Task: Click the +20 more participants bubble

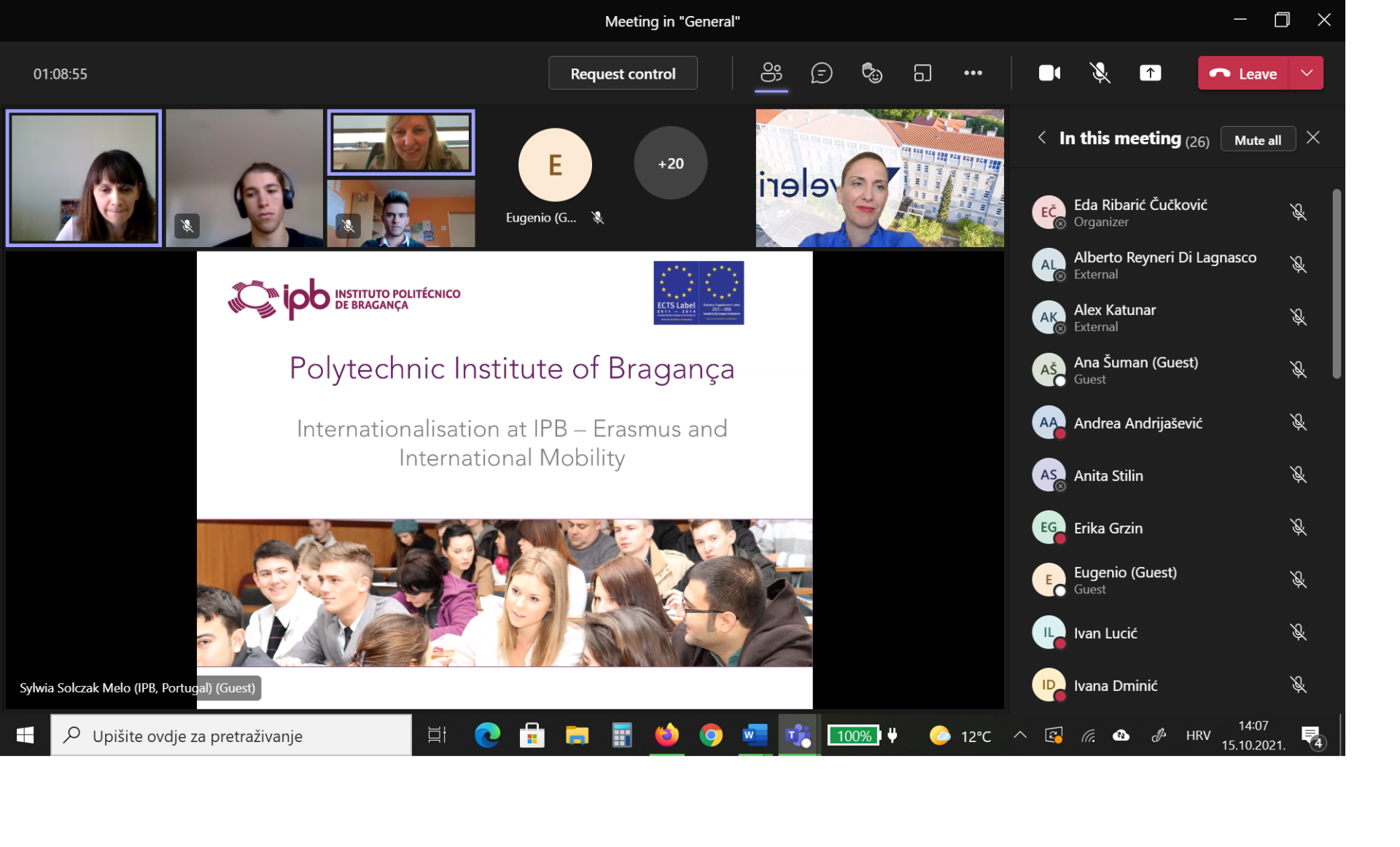Action: (670, 163)
